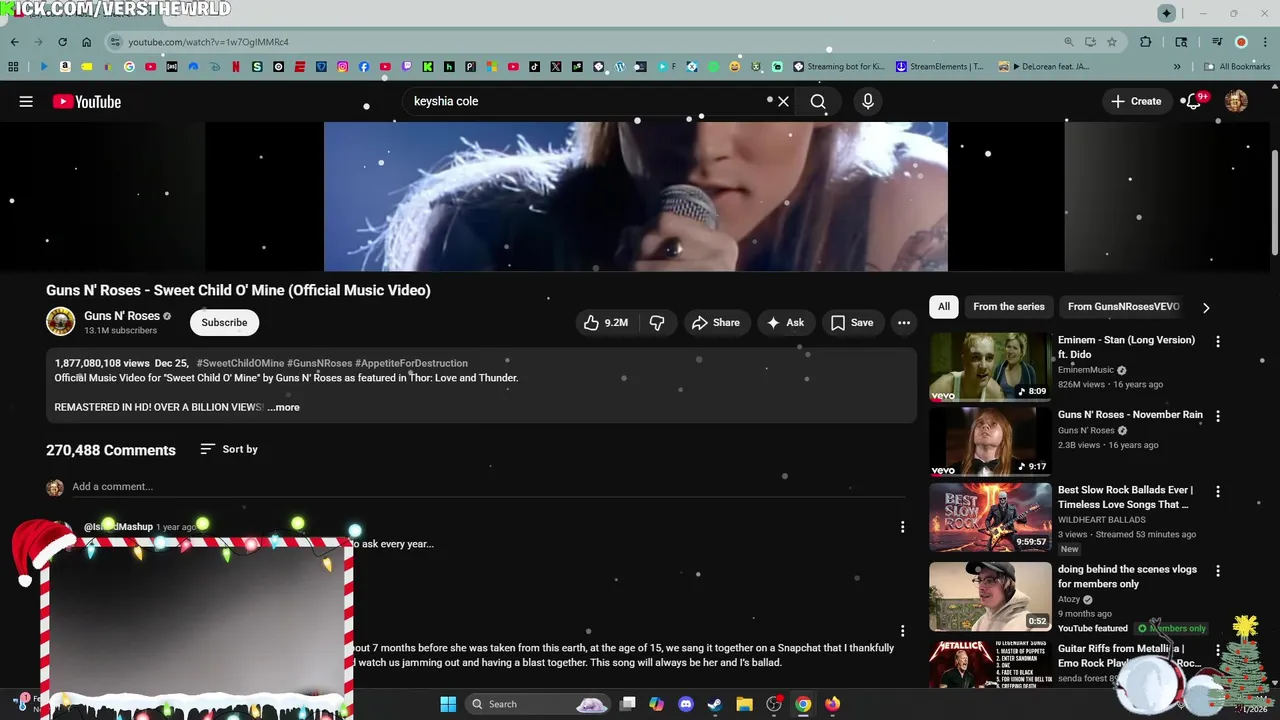Image resolution: width=1280 pixels, height=720 pixels.
Task: Click the browser back arrow
Action: click(x=14, y=42)
